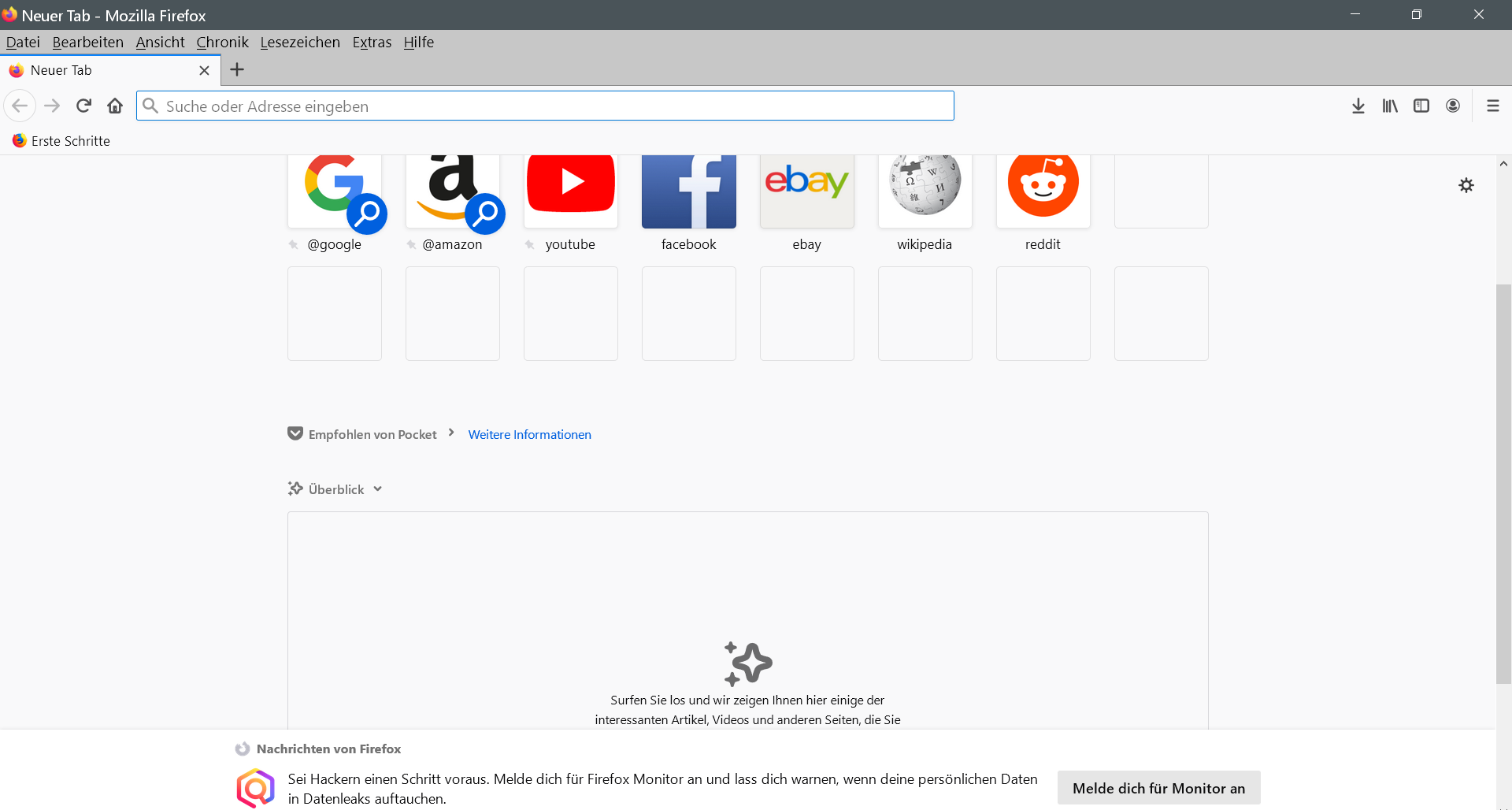Close the Neuer Tab tab

[204, 70]
